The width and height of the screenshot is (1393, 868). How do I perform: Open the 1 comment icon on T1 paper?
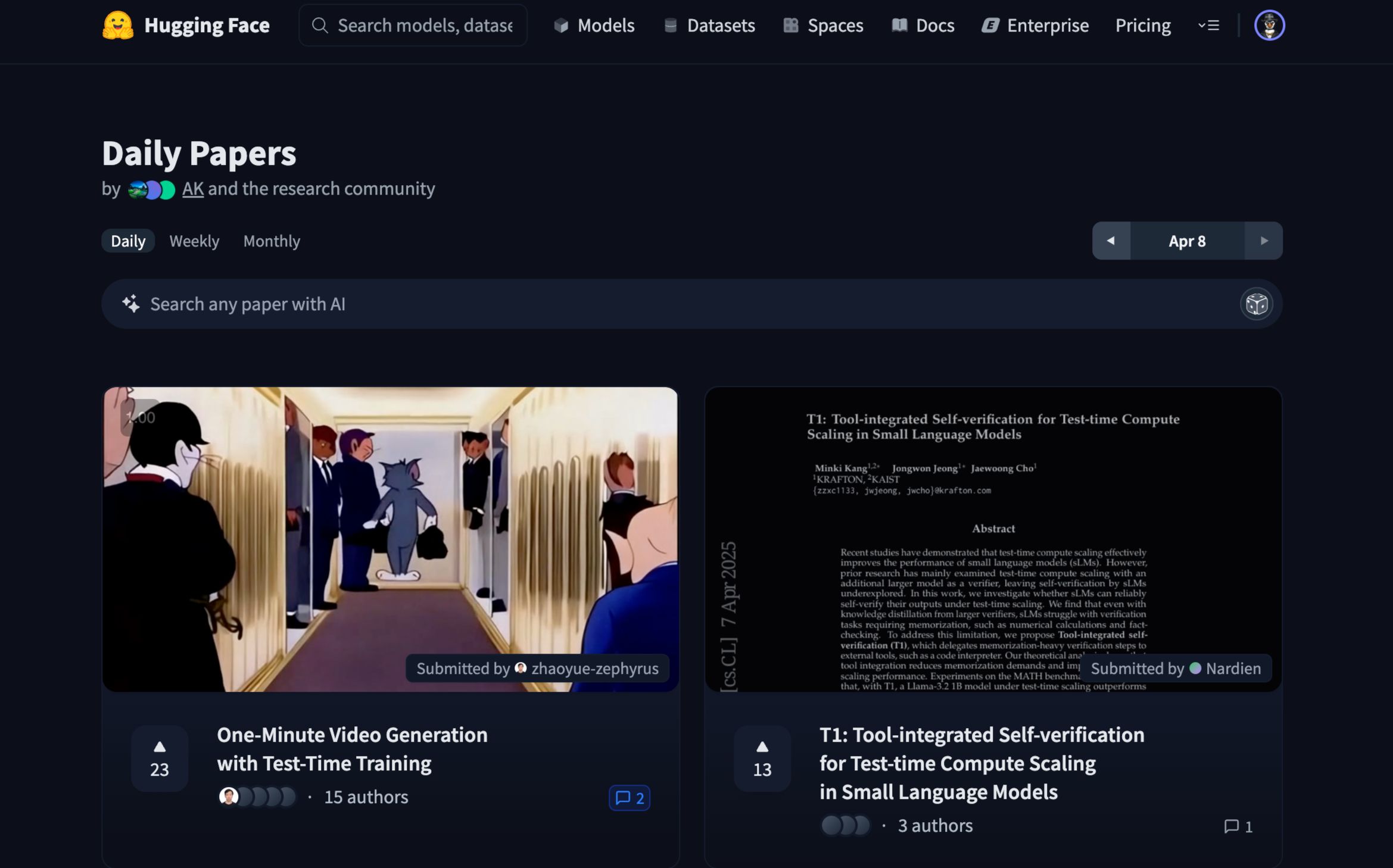(1238, 826)
